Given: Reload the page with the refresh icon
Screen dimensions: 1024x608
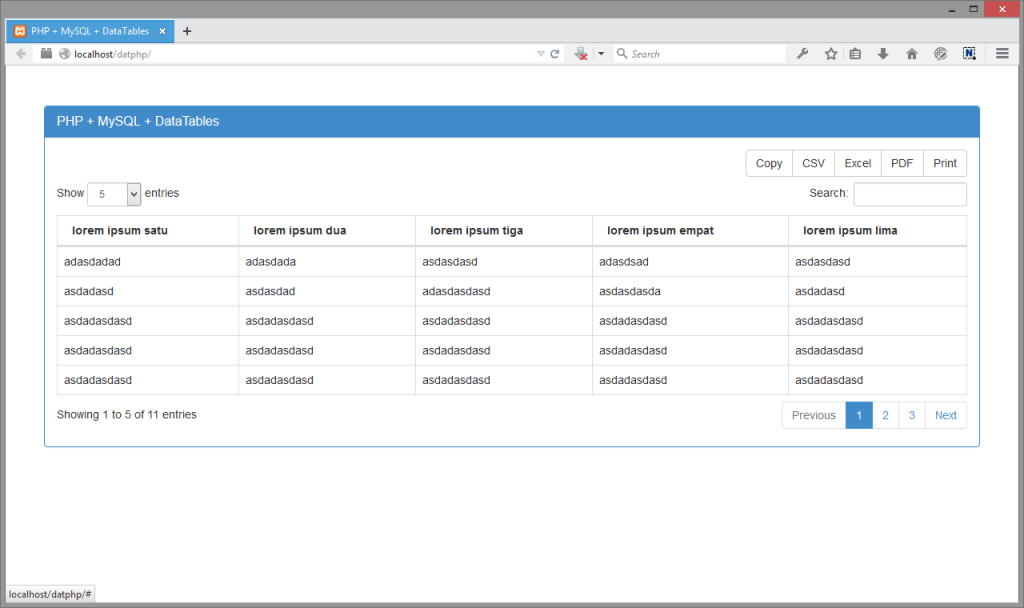Looking at the screenshot, I should pos(556,53).
